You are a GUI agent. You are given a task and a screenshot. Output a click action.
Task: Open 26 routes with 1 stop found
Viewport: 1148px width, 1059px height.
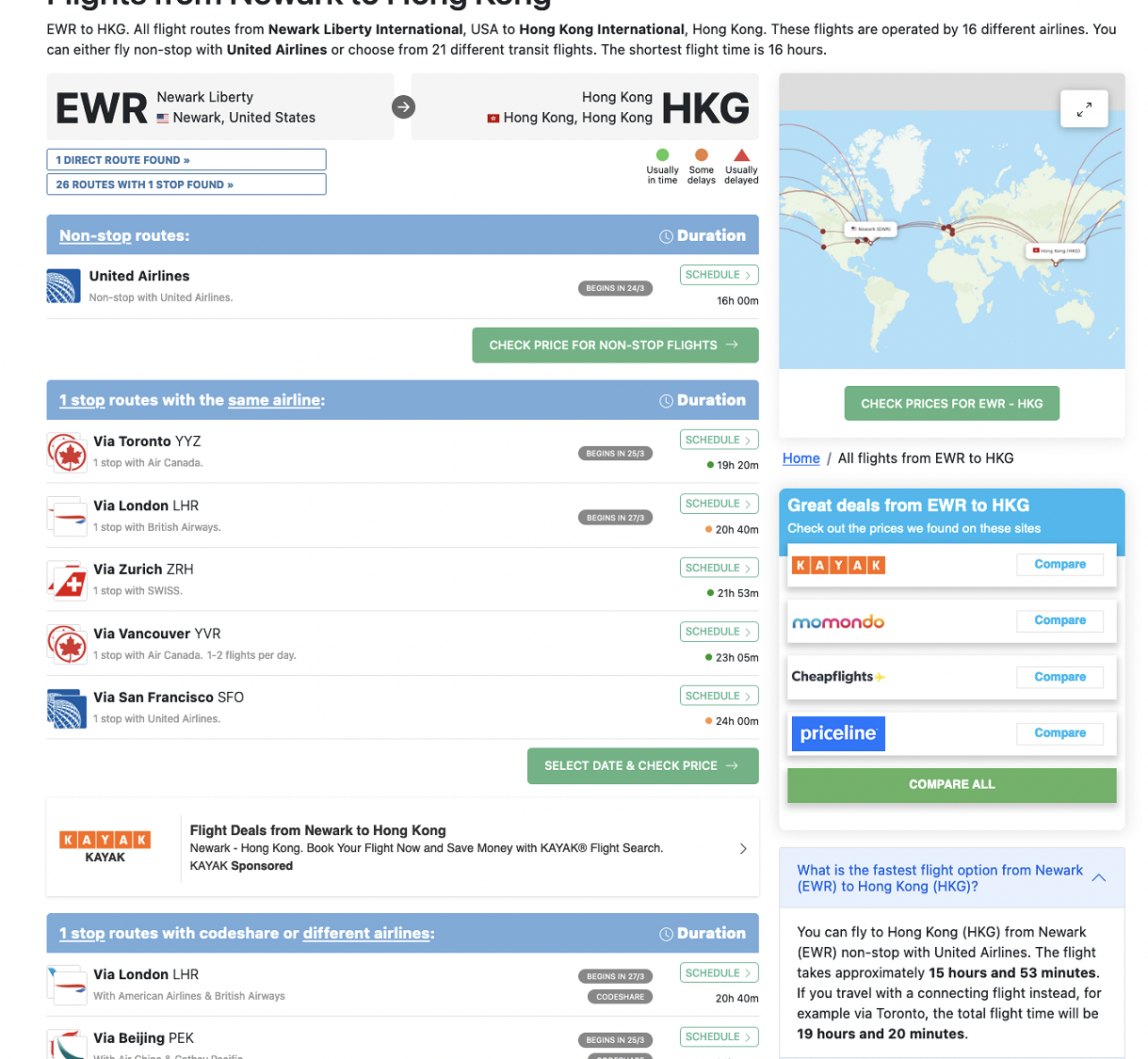pyautogui.click(x=186, y=185)
